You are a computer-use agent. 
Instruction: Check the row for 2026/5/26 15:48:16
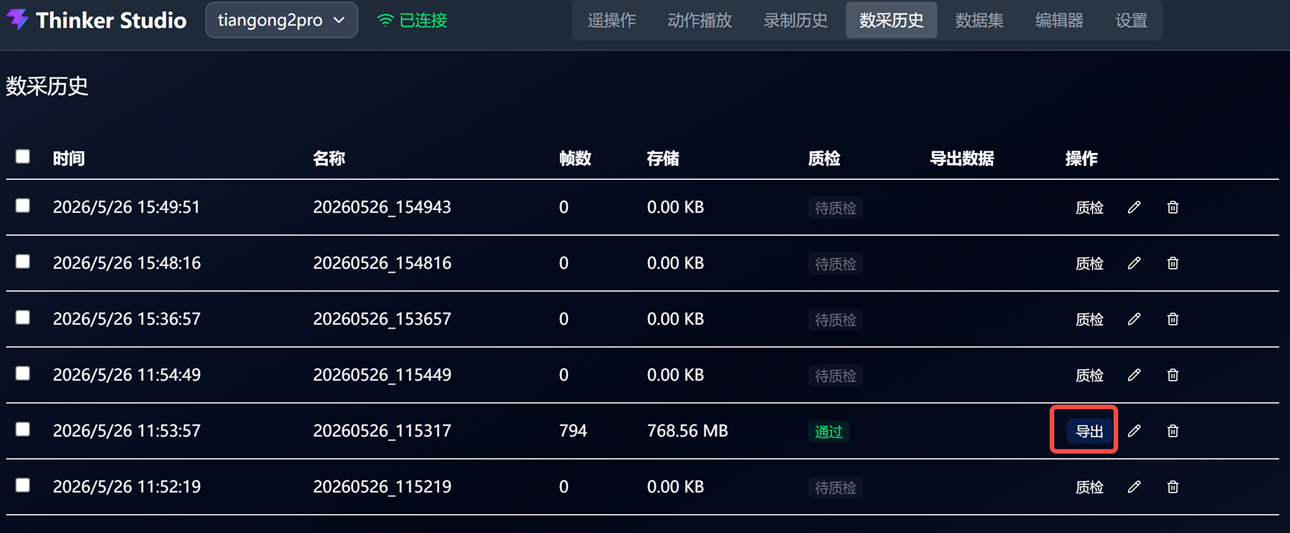pyautogui.click(x=23, y=261)
